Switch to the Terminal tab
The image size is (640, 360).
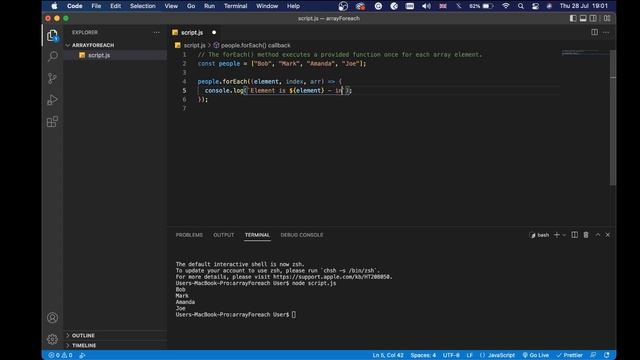(257, 235)
